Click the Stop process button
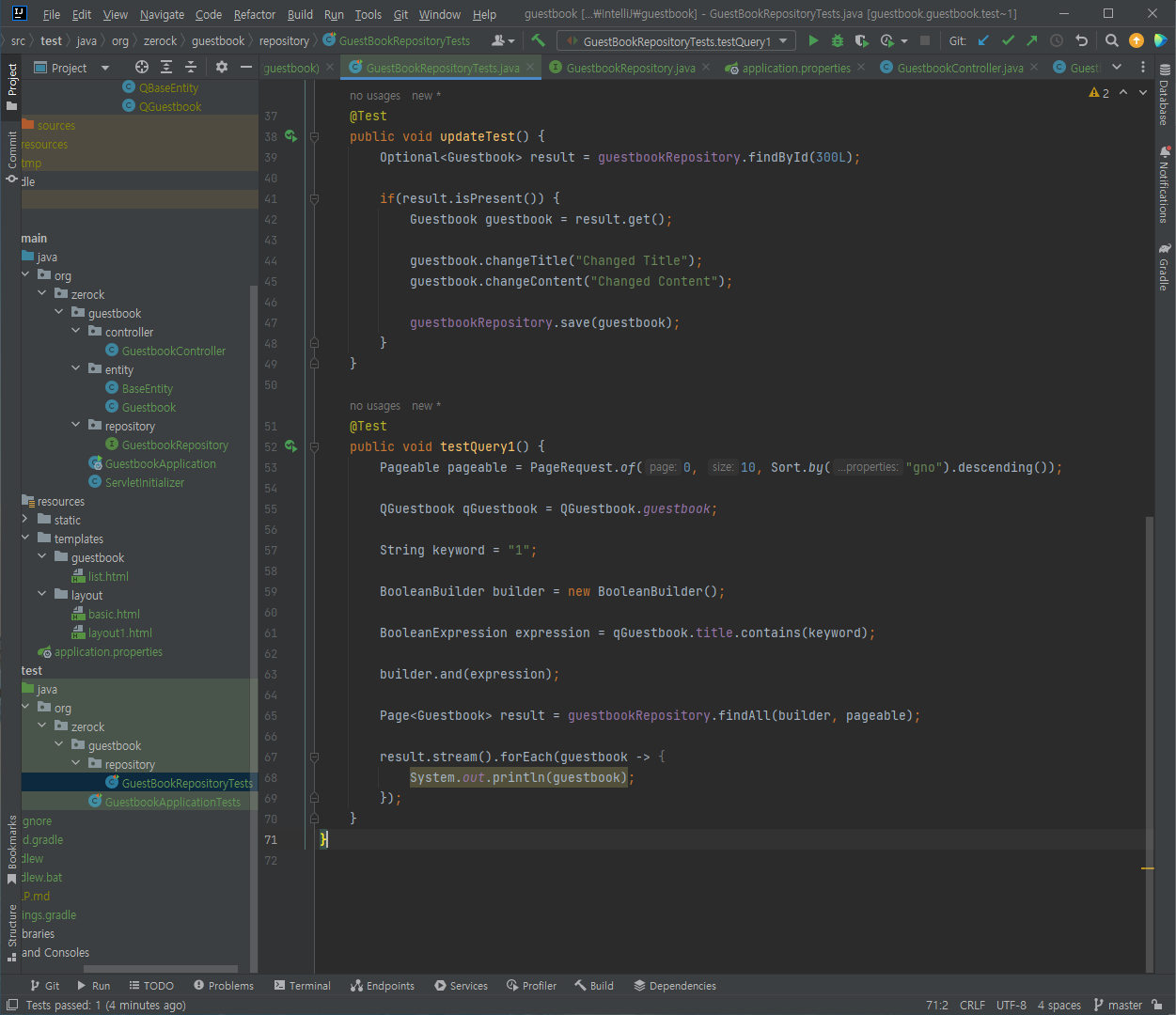The height and width of the screenshot is (1015, 1176). click(925, 40)
